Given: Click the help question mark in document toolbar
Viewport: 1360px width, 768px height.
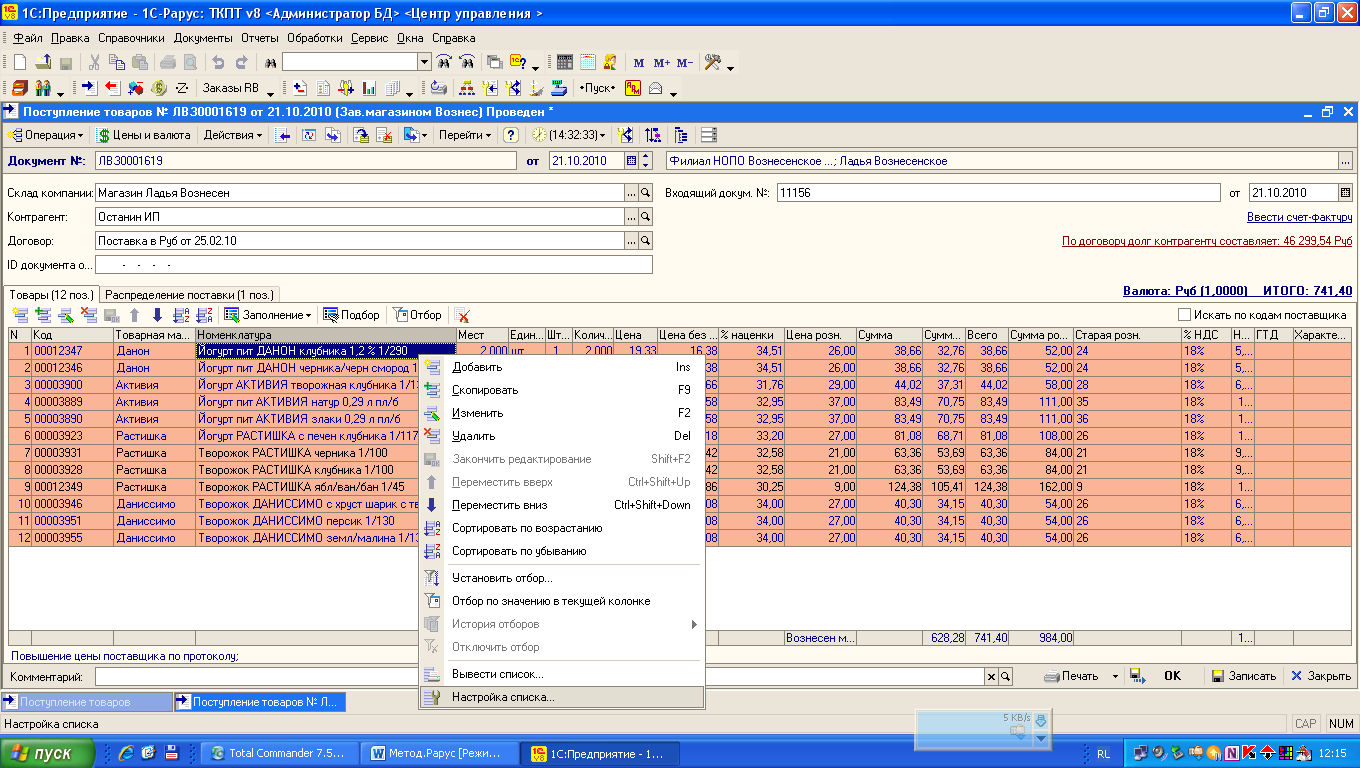Looking at the screenshot, I should coord(511,135).
